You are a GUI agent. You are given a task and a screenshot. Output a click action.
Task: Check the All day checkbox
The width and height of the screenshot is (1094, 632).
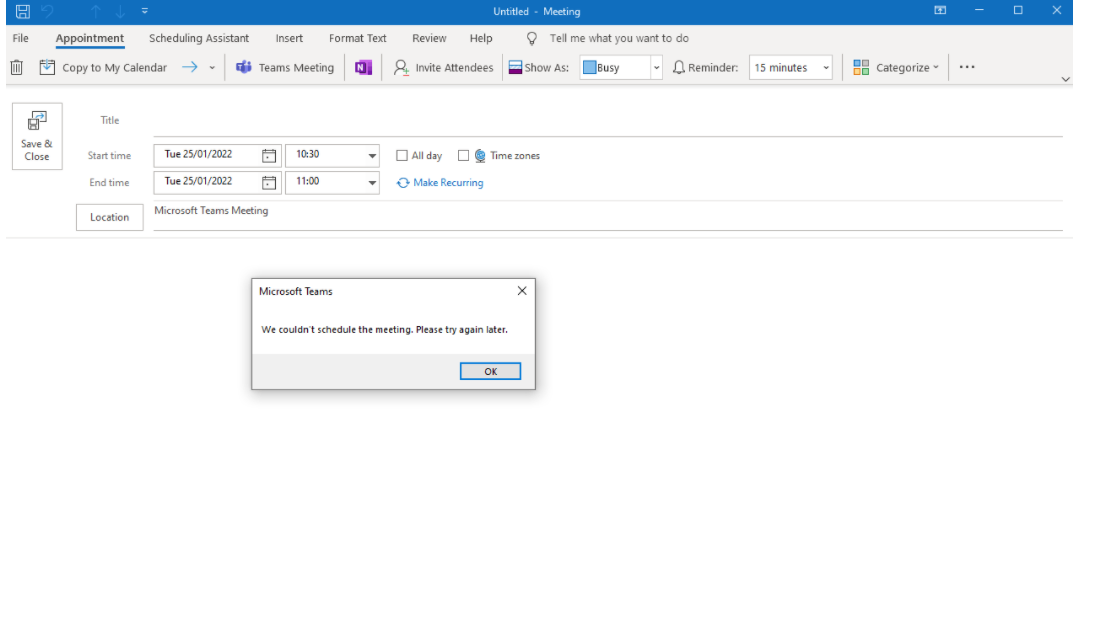click(402, 156)
